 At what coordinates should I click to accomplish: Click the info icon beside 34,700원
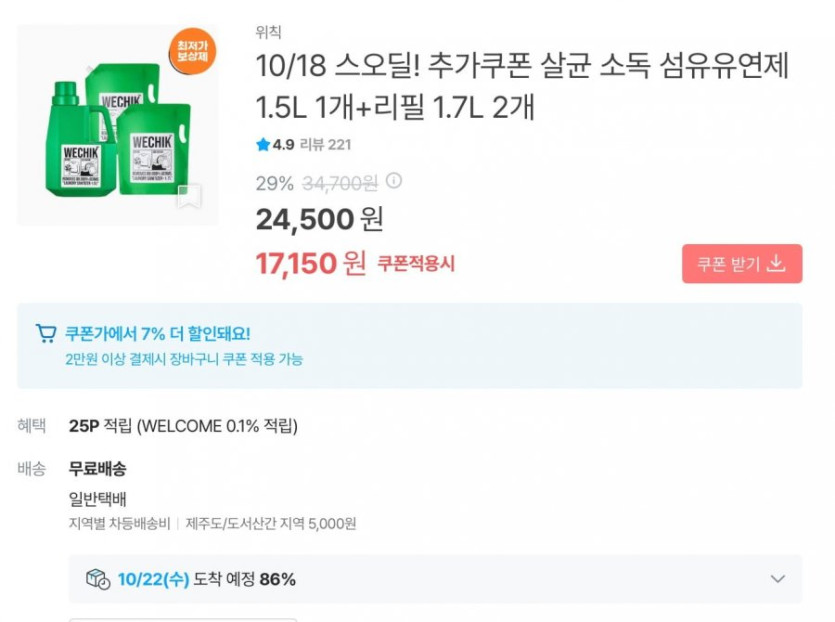point(394,182)
